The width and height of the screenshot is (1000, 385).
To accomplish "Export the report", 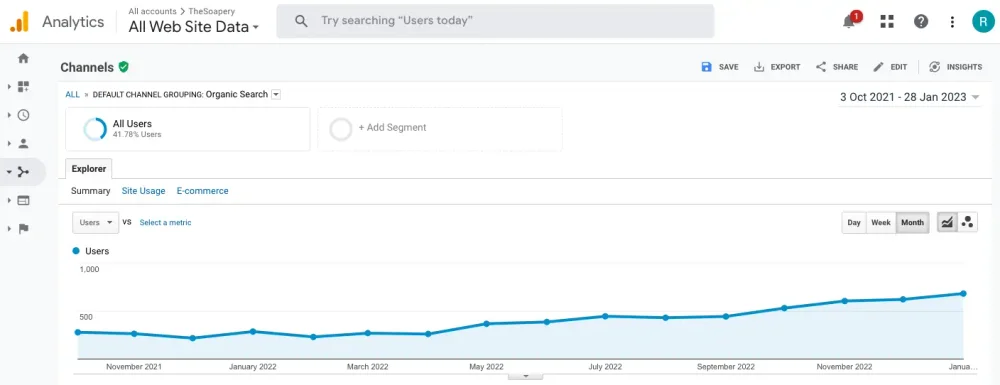I will point(777,67).
